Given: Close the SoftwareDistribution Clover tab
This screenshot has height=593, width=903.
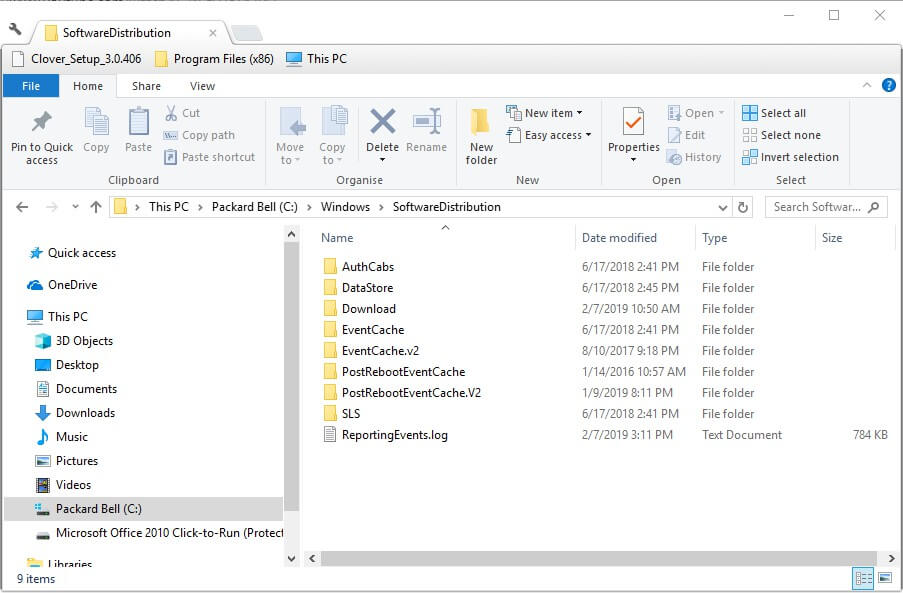Looking at the screenshot, I should [213, 33].
